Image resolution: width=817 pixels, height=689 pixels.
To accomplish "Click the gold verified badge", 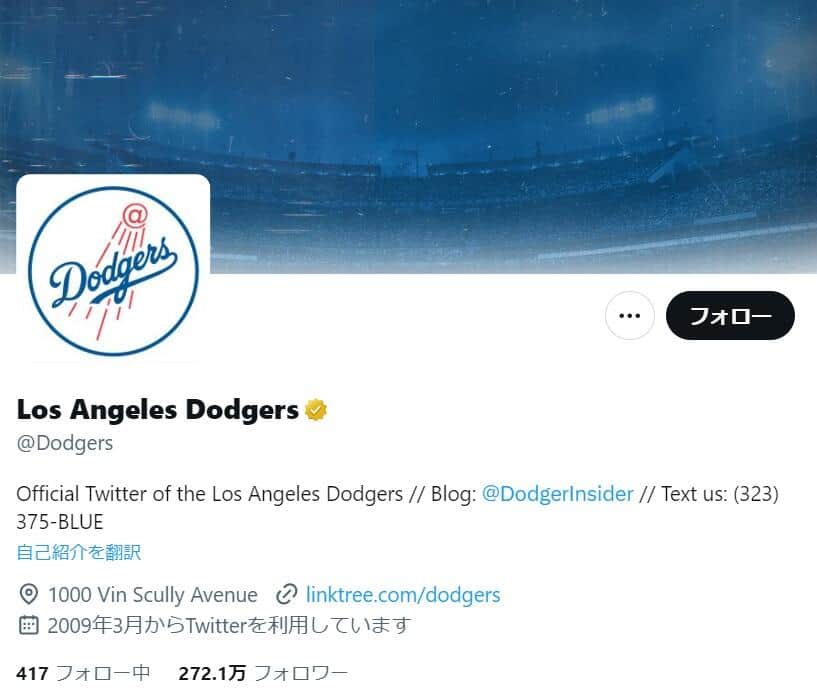I will (316, 410).
